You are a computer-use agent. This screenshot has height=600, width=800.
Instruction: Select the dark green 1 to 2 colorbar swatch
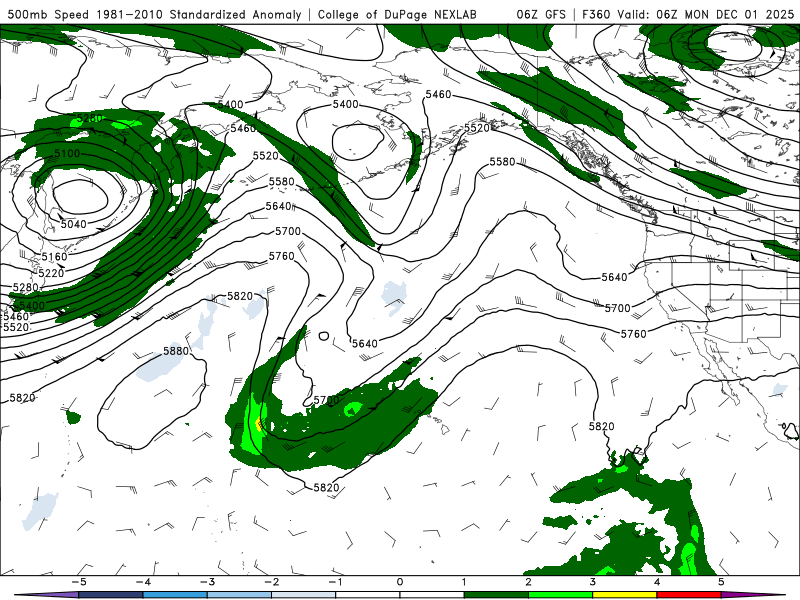click(496, 595)
